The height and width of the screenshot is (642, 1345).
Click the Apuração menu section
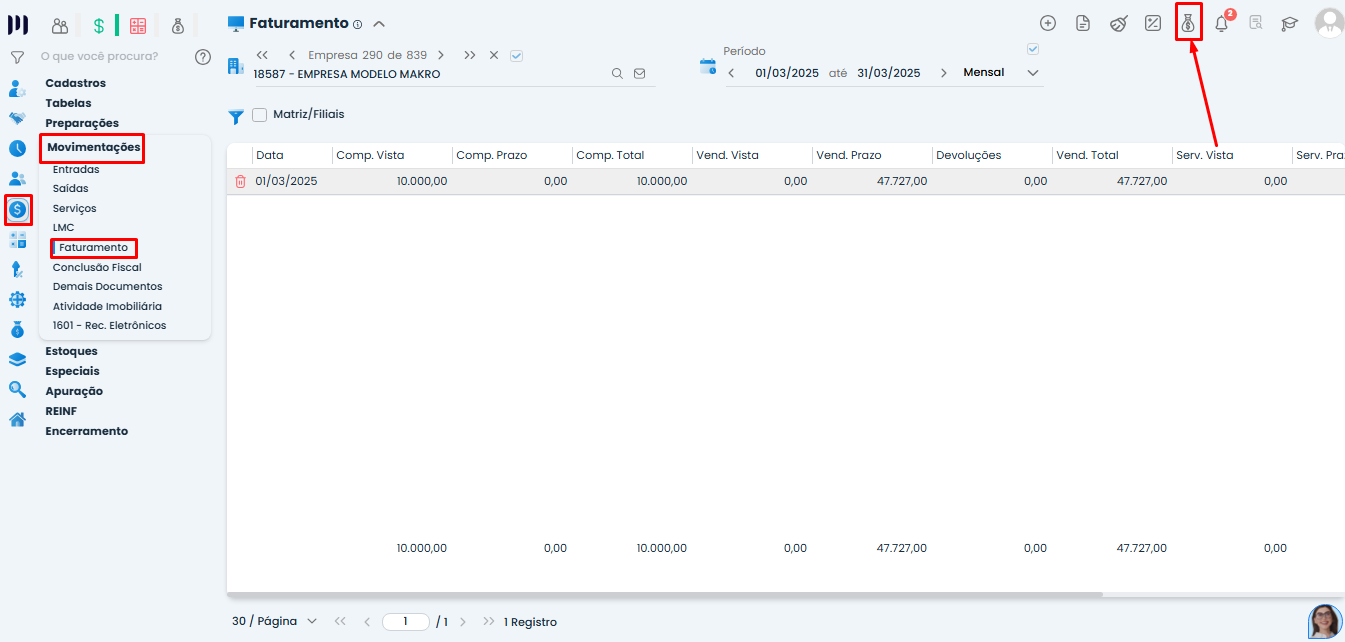(x=74, y=391)
